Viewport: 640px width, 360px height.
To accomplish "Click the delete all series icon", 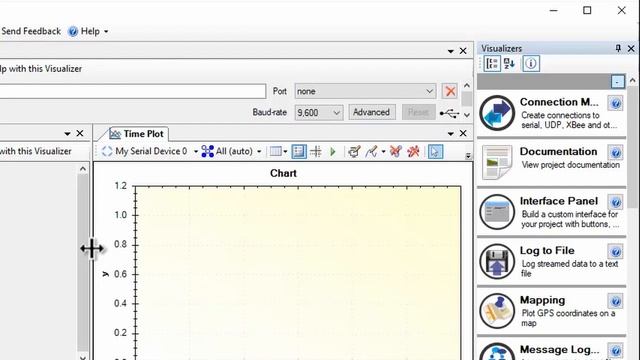I will (413, 152).
